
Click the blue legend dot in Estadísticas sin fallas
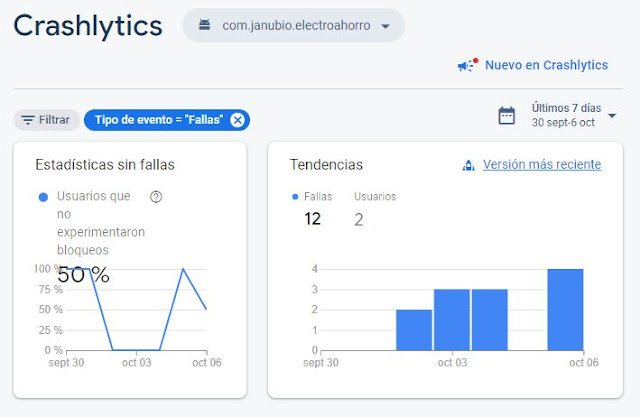43,197
